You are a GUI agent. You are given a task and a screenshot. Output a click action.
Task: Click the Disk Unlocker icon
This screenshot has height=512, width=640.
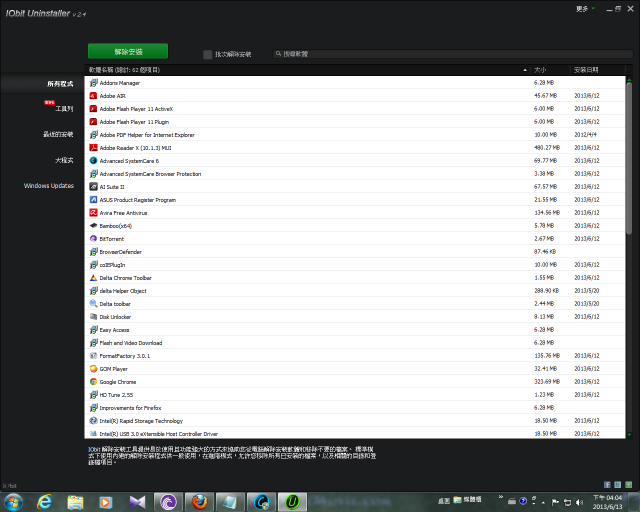point(93,317)
